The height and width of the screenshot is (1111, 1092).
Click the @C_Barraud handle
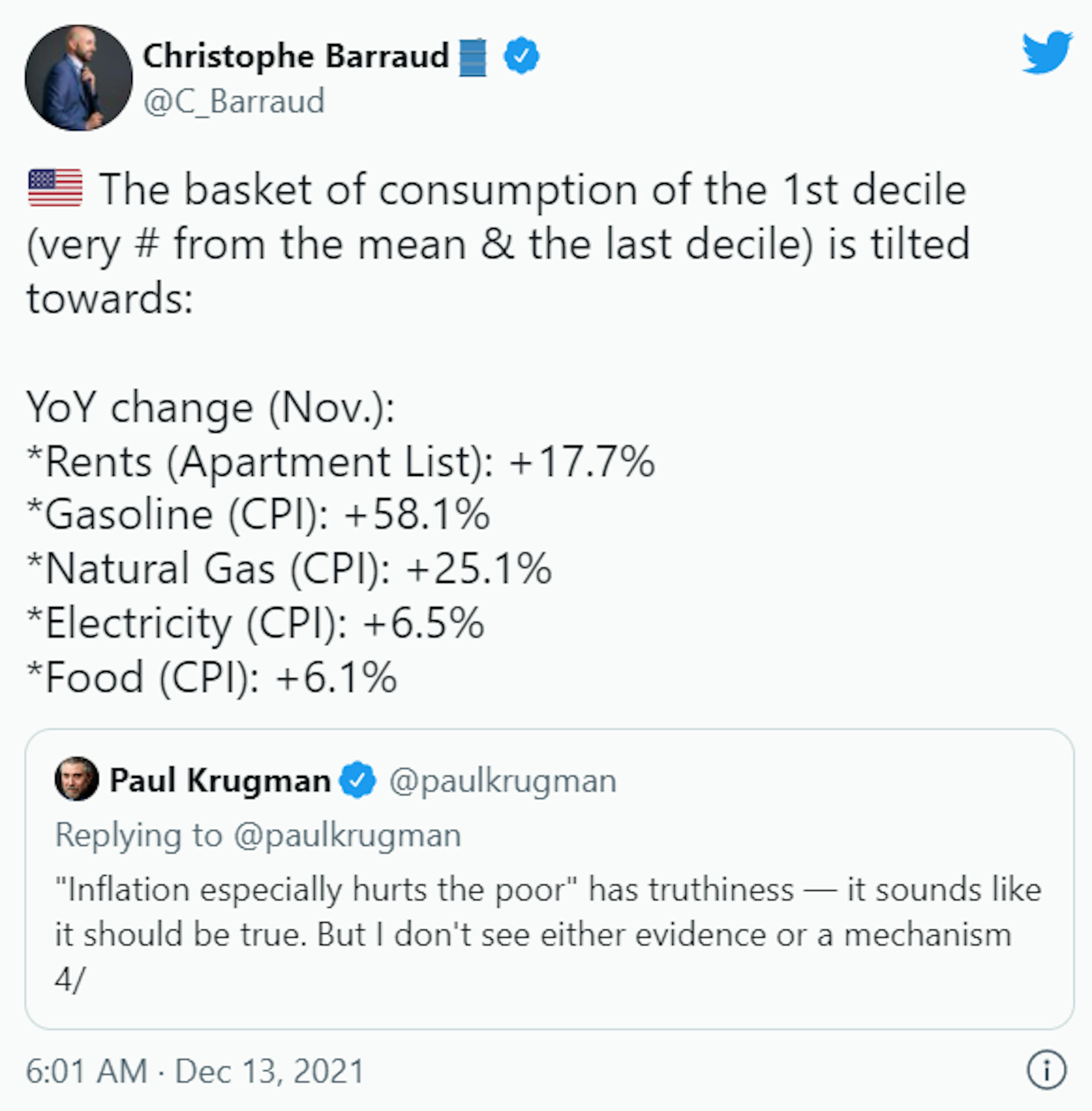tap(234, 102)
